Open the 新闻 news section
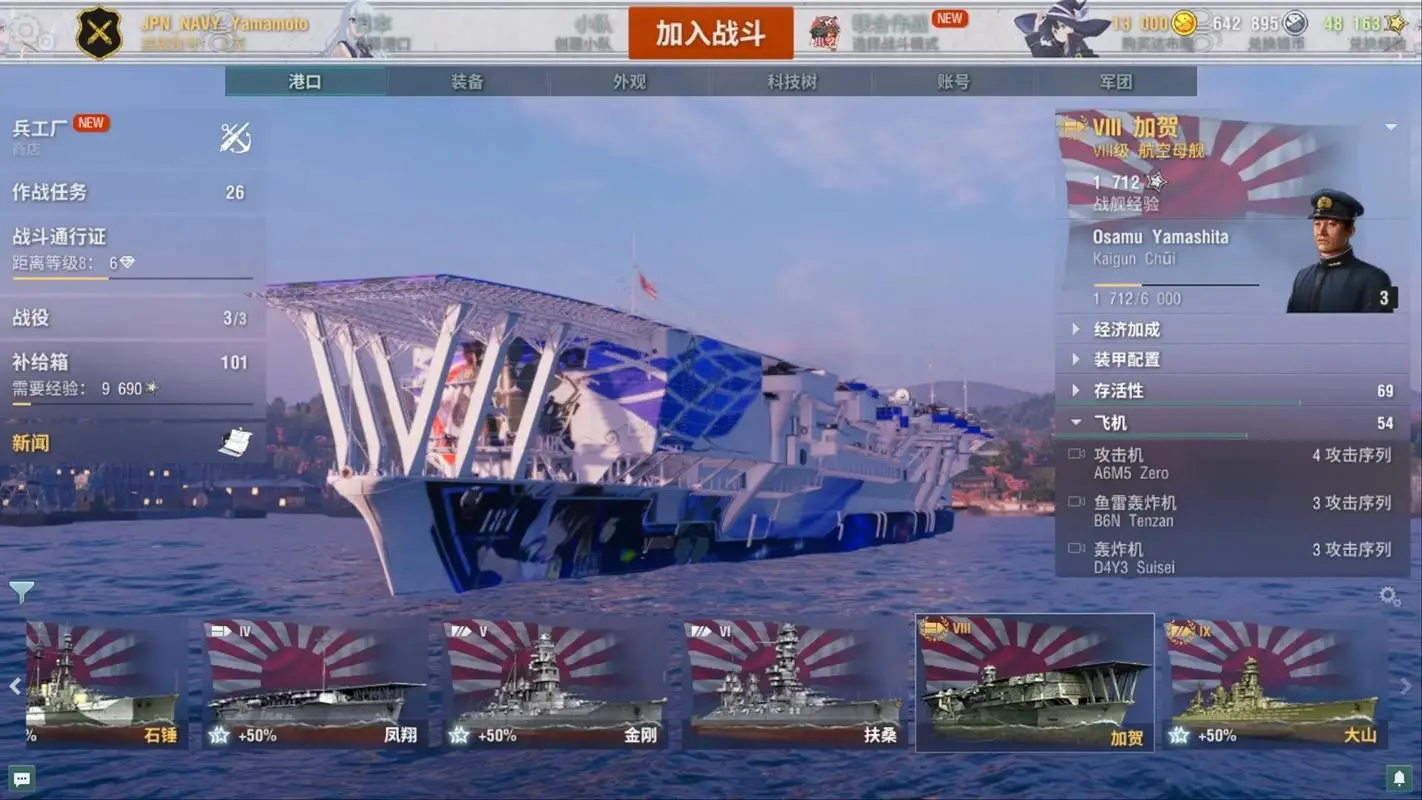The width and height of the screenshot is (1422, 800). pyautogui.click(x=132, y=443)
